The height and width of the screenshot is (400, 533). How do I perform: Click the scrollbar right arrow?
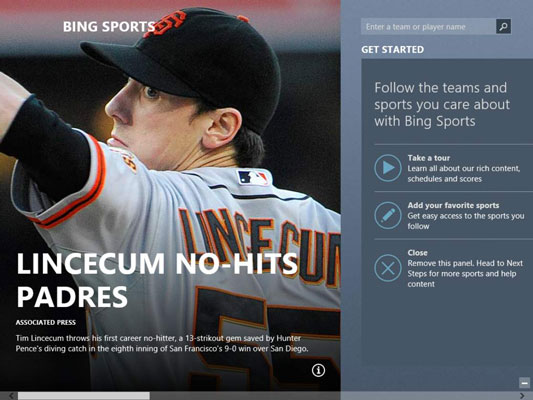(x=522, y=396)
